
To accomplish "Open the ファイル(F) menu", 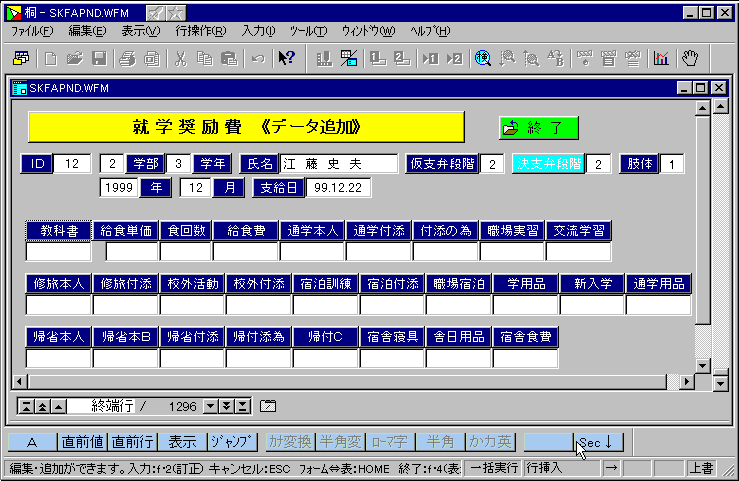I will pos(33,31).
